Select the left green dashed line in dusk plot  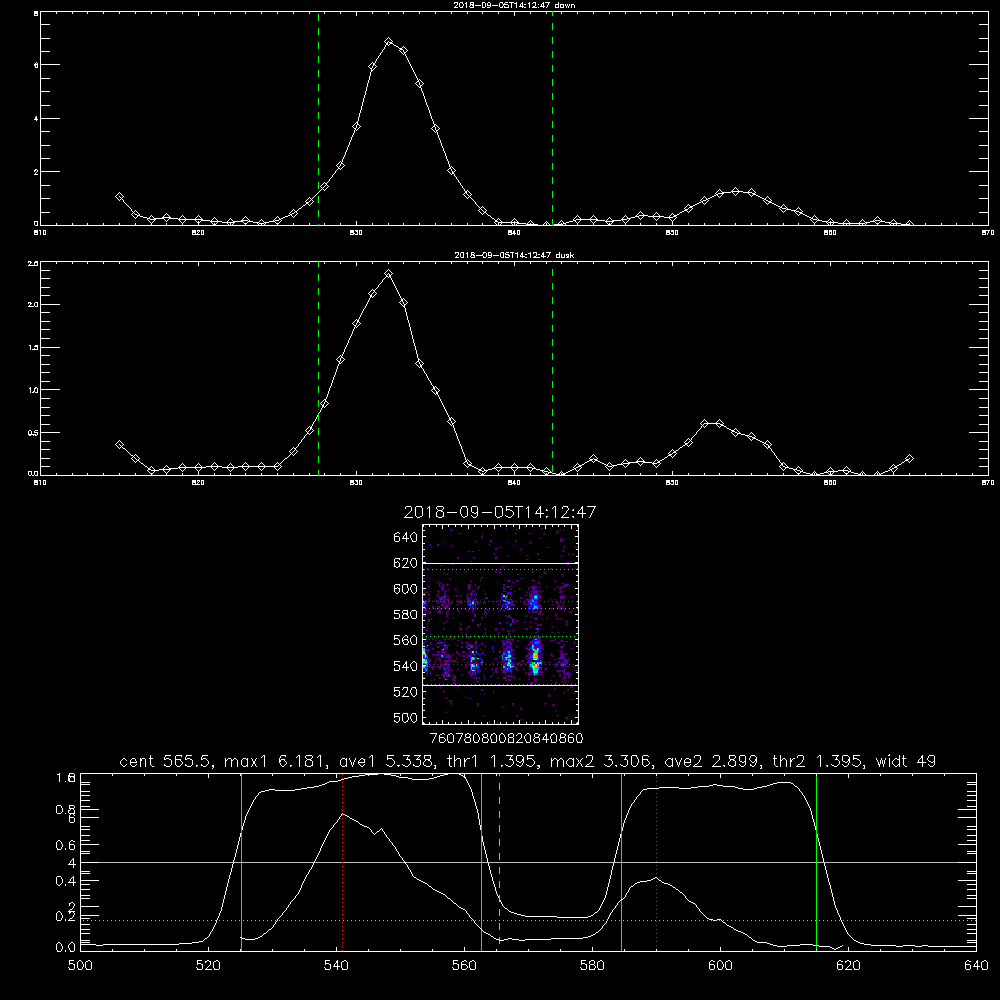coord(318,368)
